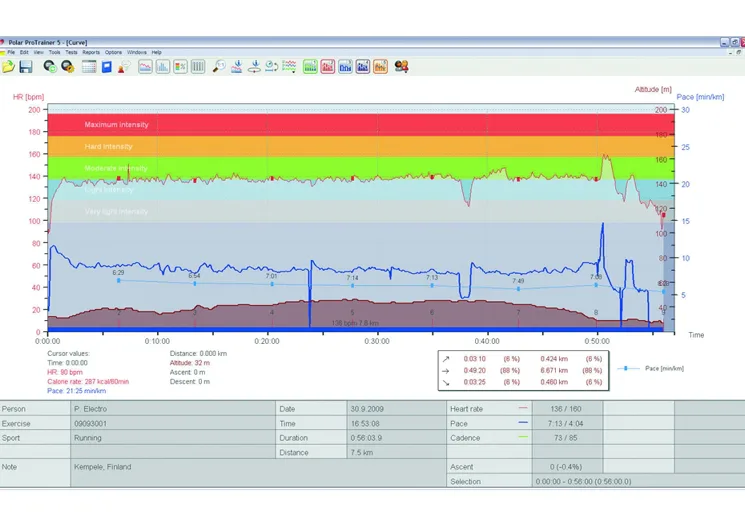
Task: Open the Reports menu
Action: coord(91,52)
